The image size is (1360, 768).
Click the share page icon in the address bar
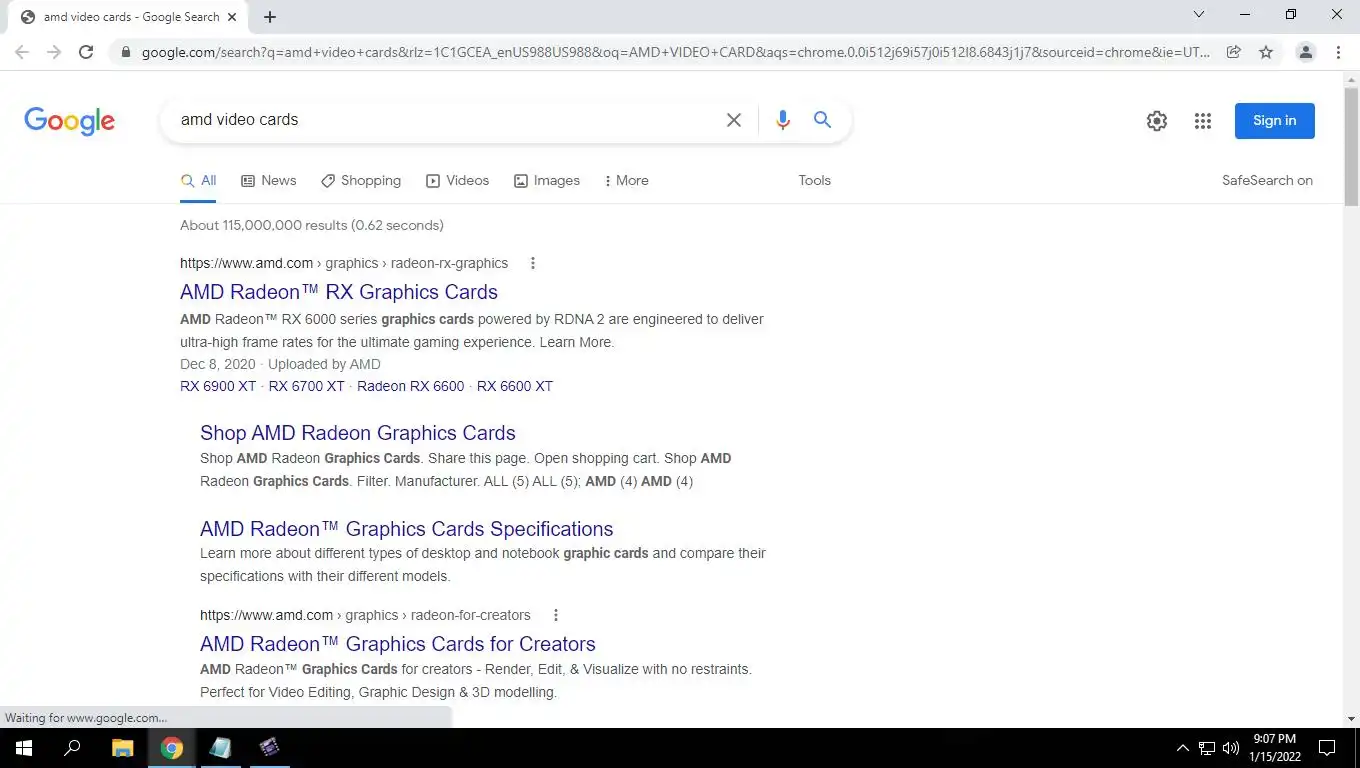[1234, 52]
